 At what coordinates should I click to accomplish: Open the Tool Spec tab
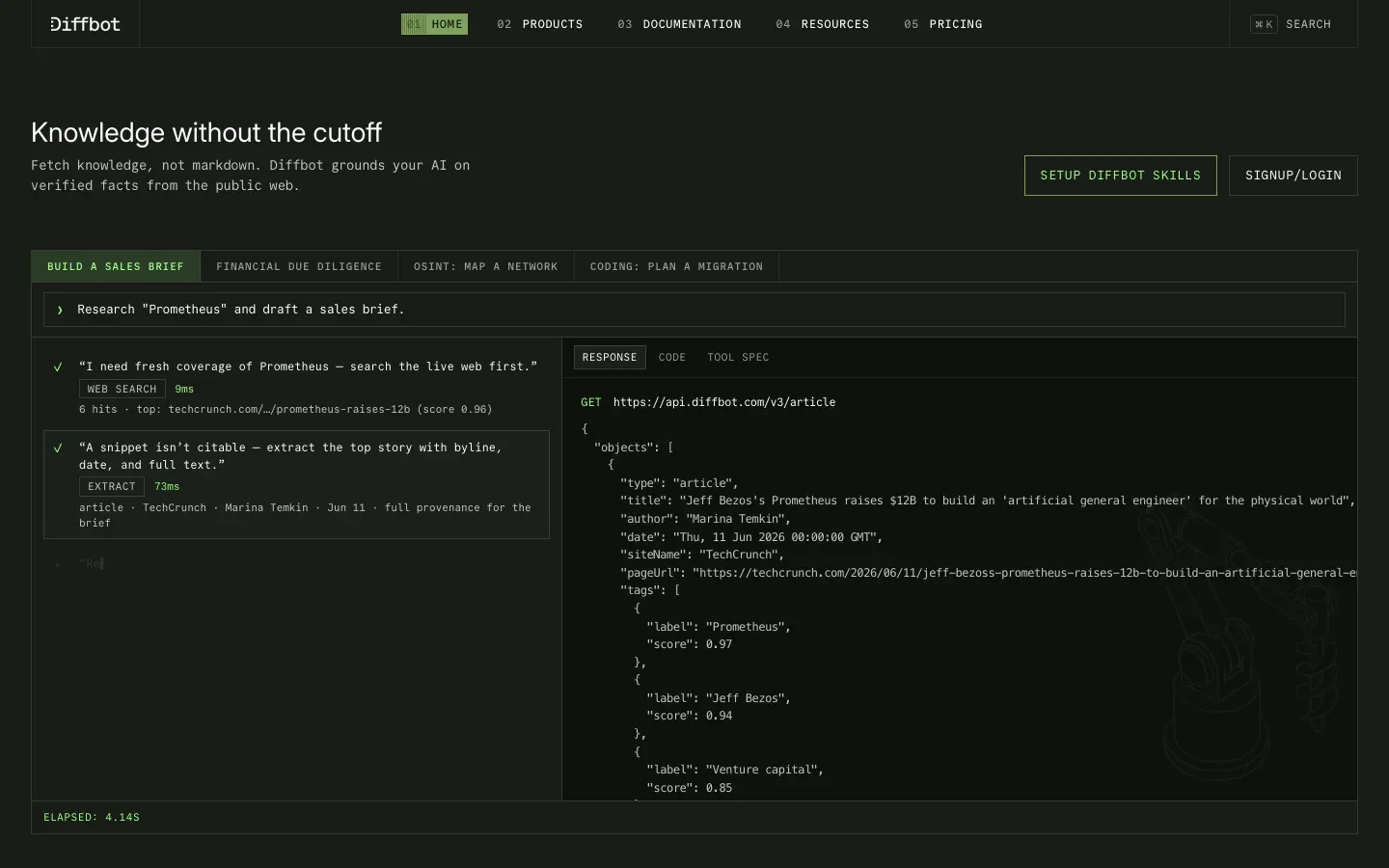pos(738,357)
